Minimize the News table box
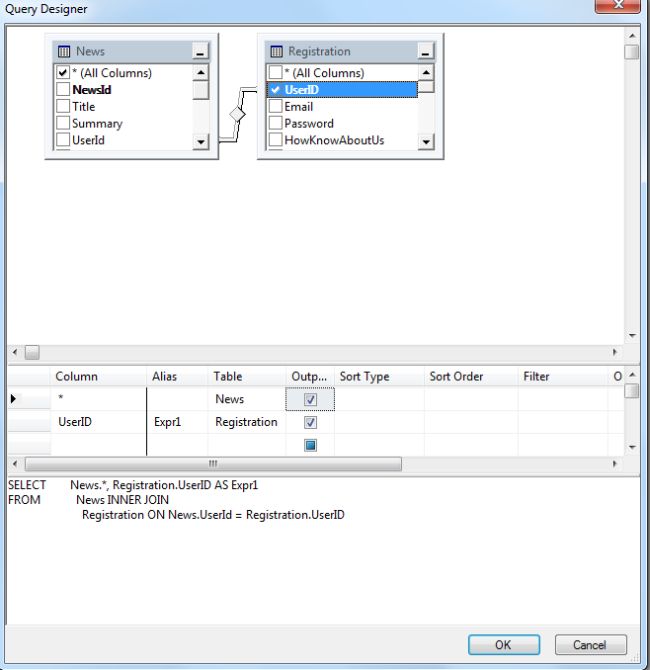Viewport: 650px width, 670px height. (x=200, y=51)
